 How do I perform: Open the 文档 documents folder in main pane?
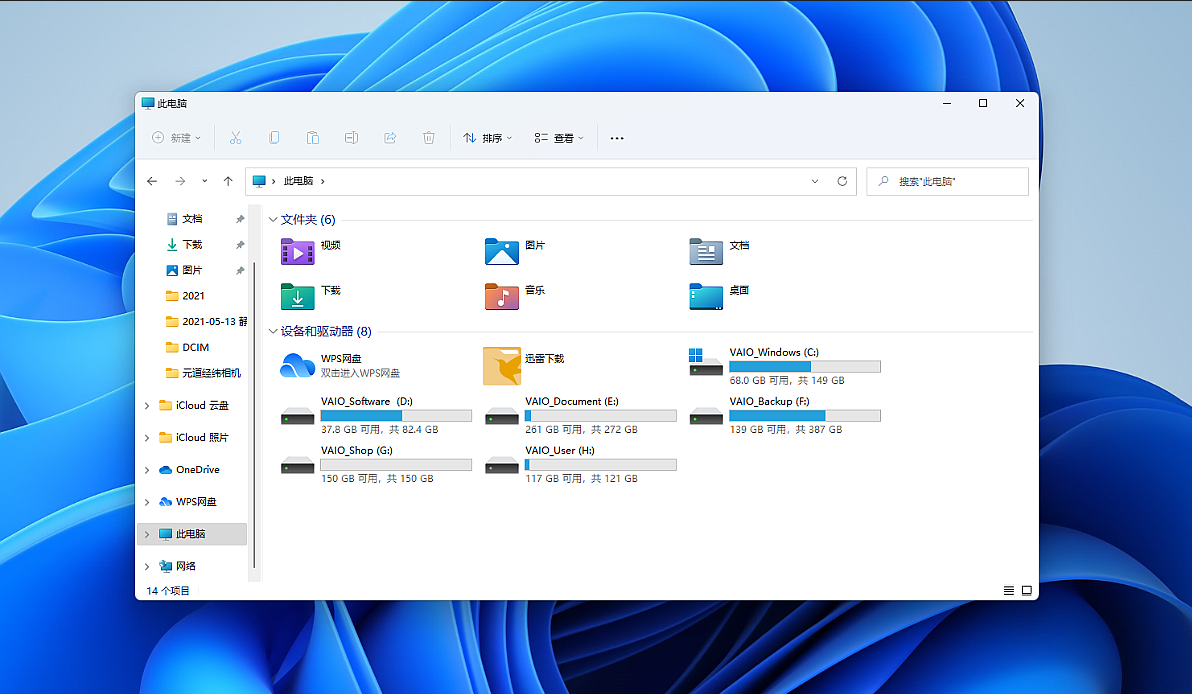[720, 252]
